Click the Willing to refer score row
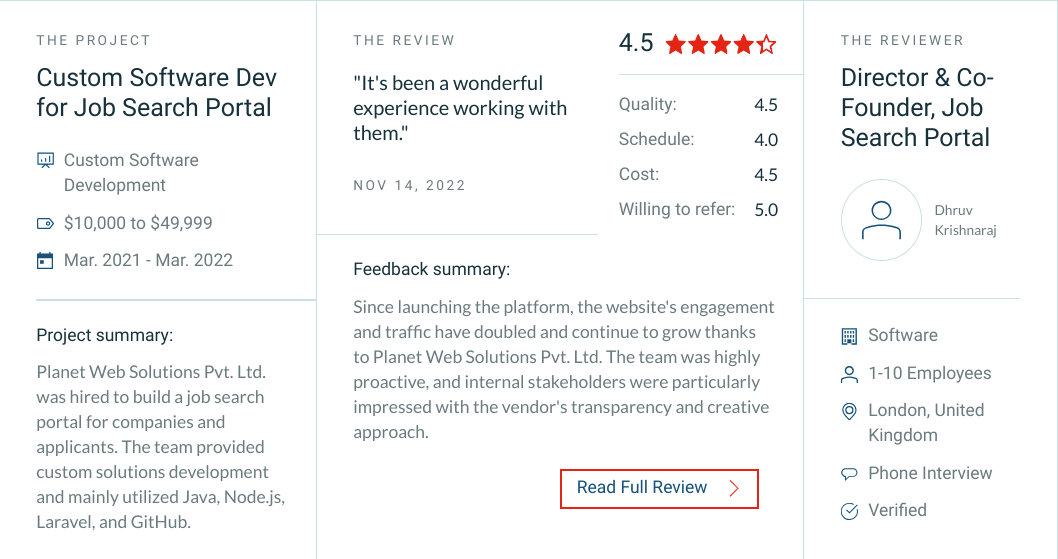 [698, 209]
